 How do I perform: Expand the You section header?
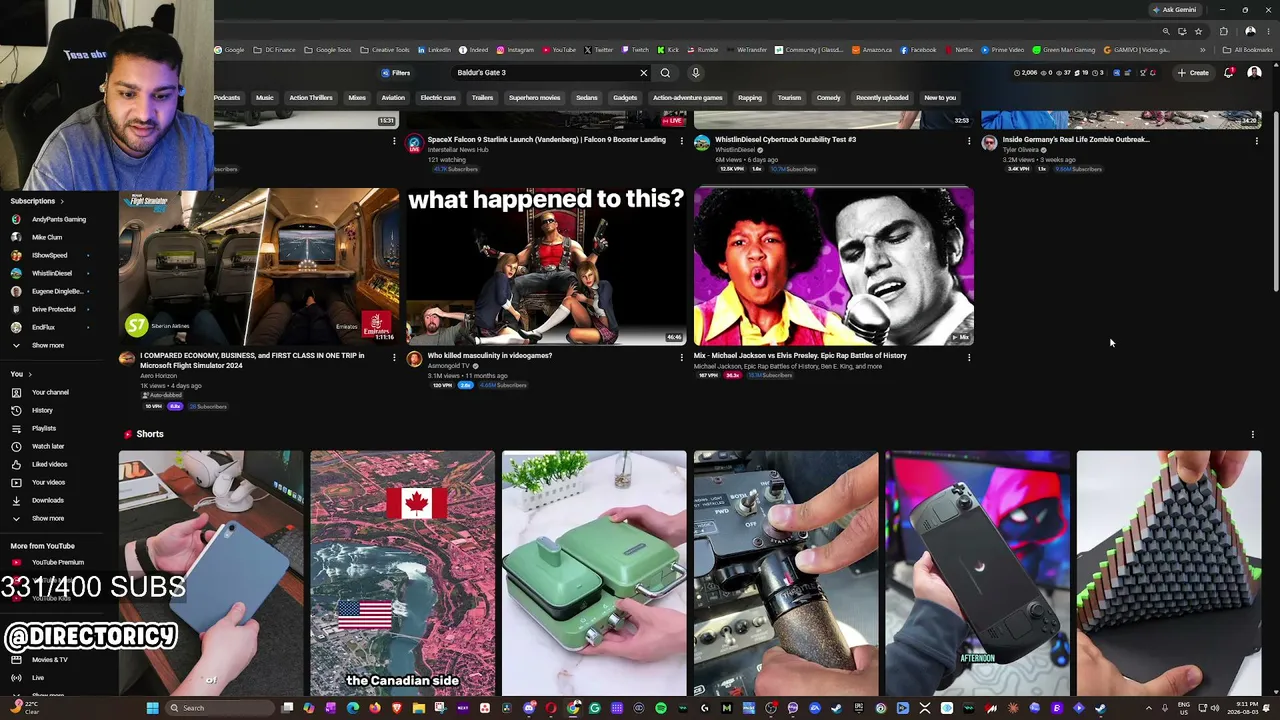(21, 374)
